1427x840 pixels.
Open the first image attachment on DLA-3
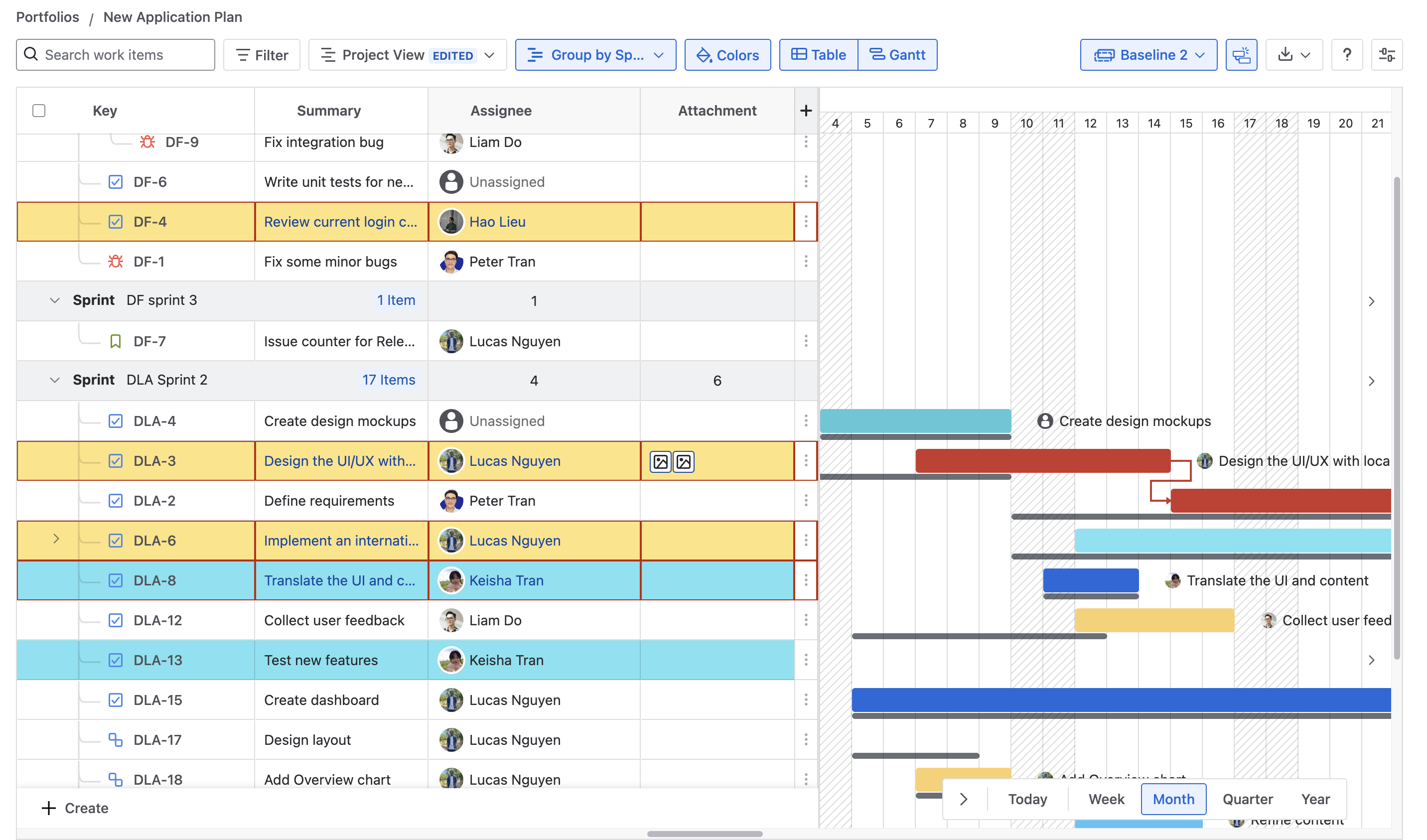(x=660, y=462)
